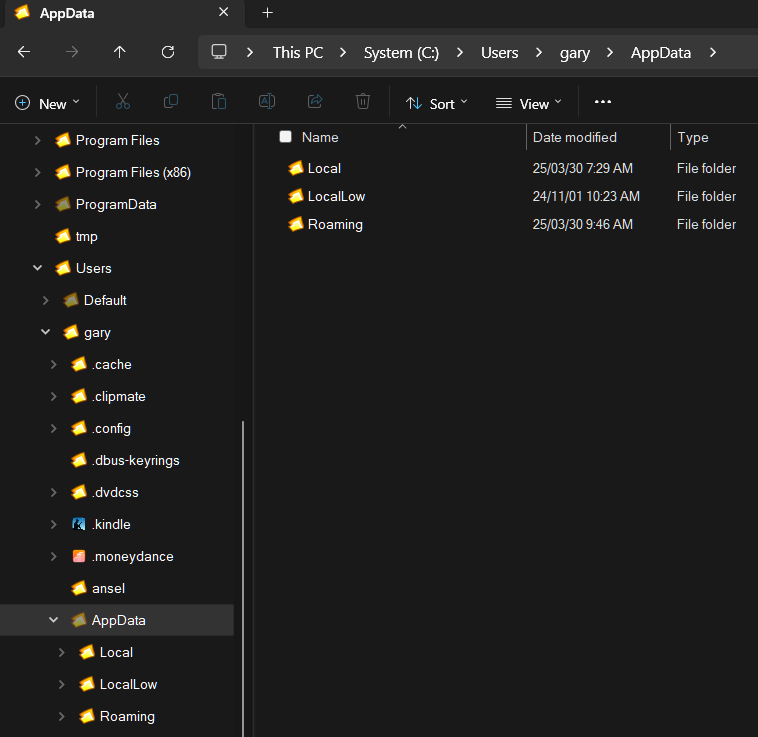Expand the Program Files tree node
758x737 pixels.
click(37, 140)
